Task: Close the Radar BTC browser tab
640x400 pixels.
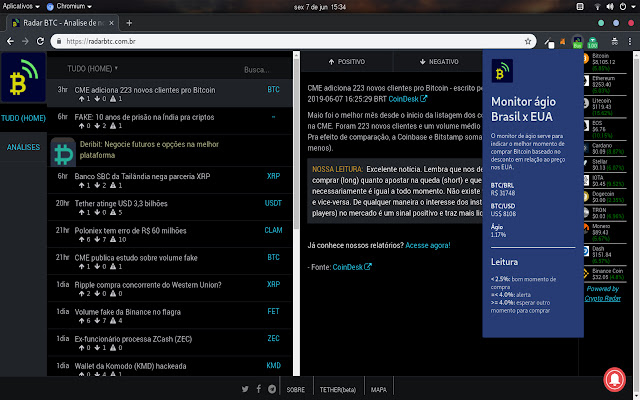Action: pyautogui.click(x=111, y=23)
